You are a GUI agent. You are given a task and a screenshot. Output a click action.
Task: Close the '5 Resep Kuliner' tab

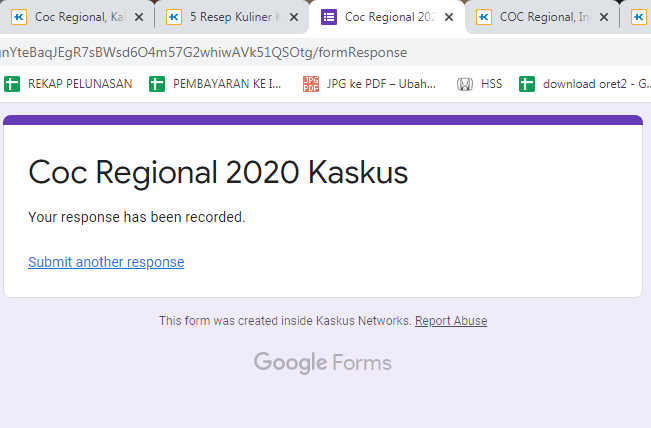294,17
